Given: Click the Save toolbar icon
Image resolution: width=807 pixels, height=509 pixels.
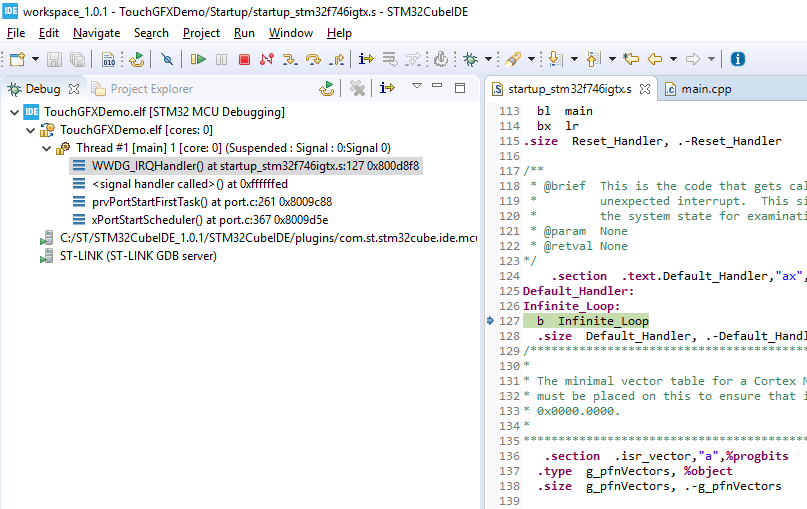Looking at the screenshot, I should [55, 59].
